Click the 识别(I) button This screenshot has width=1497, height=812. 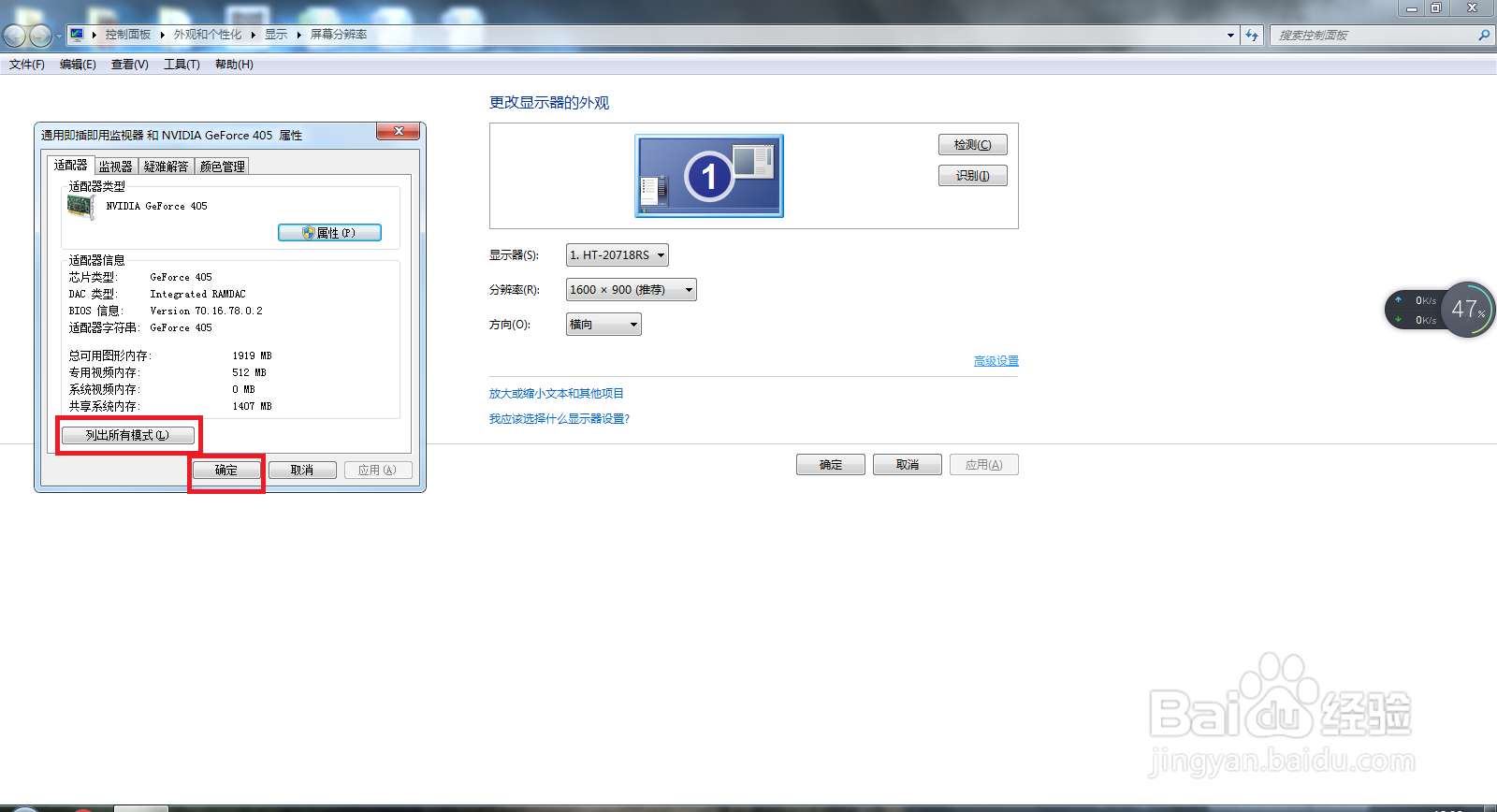coord(973,176)
